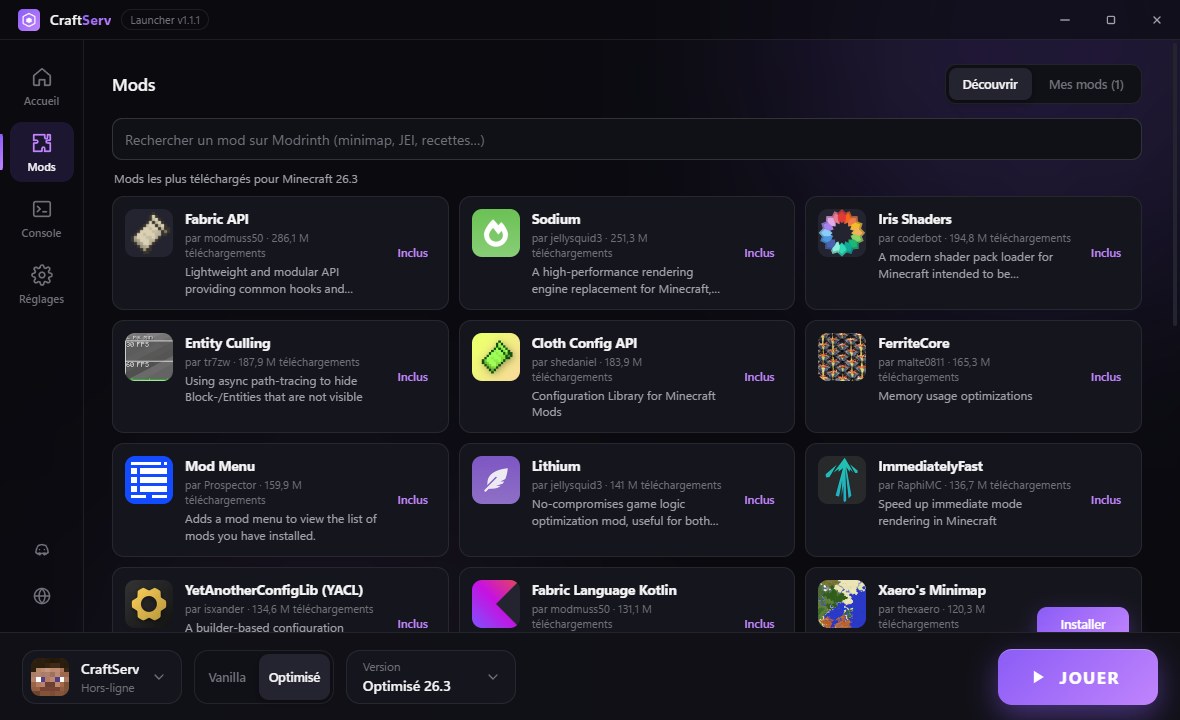Click the Hors-ligne status text

pyautogui.click(x=108, y=688)
